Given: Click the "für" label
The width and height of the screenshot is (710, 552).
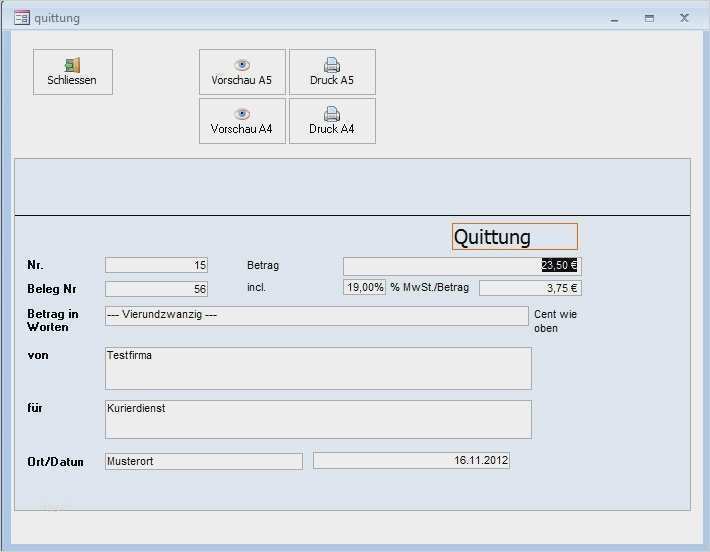Looking at the screenshot, I should (x=35, y=408).
